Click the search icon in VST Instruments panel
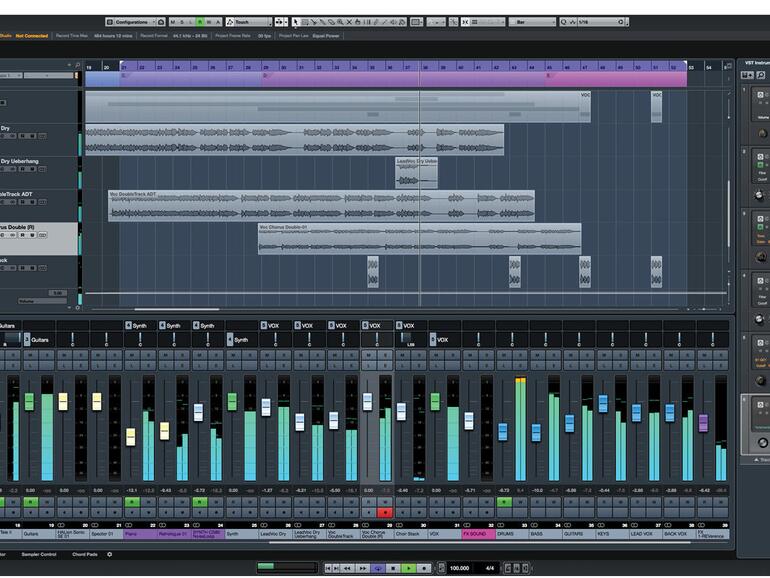770x578 pixels. 761,75
